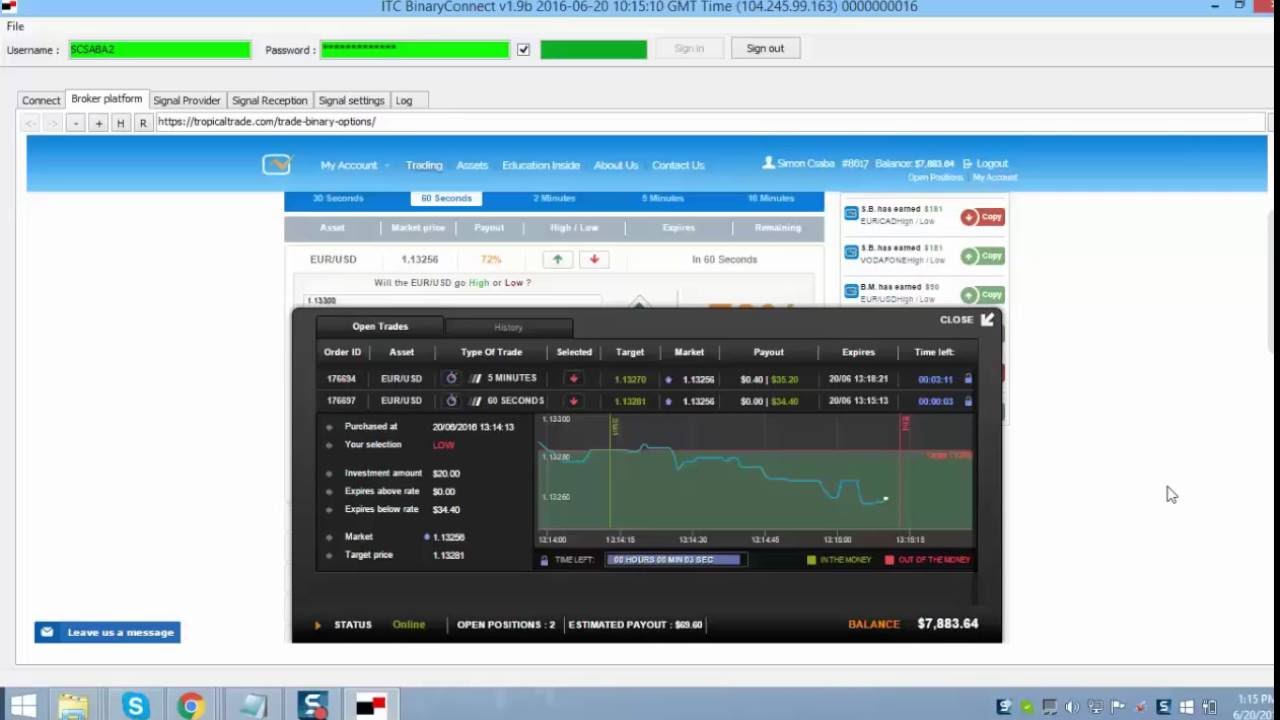Image resolution: width=1280 pixels, height=720 pixels.
Task: Click the H home button
Action: click(120, 122)
